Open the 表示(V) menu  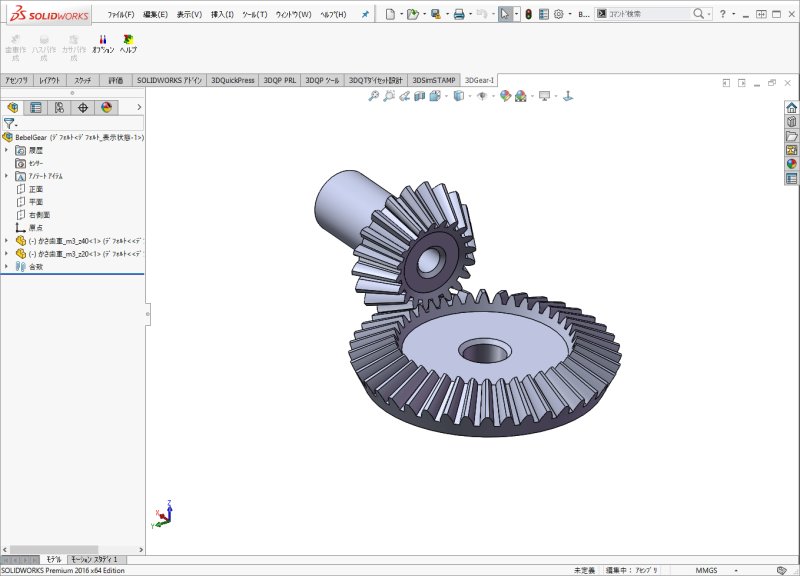(189, 14)
